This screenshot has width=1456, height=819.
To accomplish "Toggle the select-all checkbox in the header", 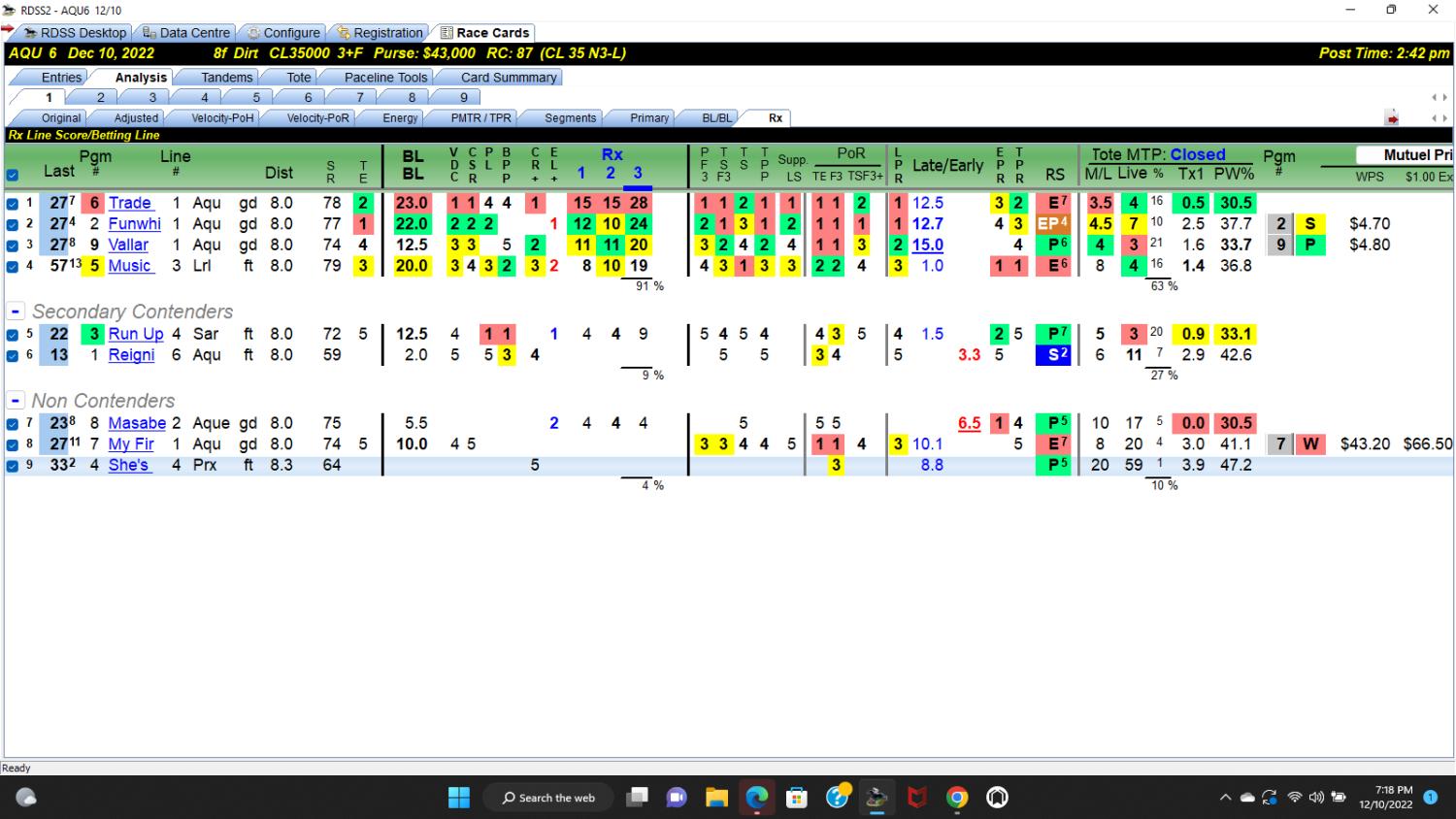I will [13, 176].
